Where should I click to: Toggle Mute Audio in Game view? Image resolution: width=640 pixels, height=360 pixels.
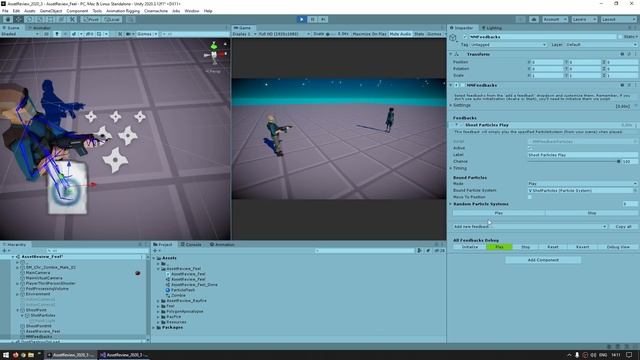(x=400, y=34)
